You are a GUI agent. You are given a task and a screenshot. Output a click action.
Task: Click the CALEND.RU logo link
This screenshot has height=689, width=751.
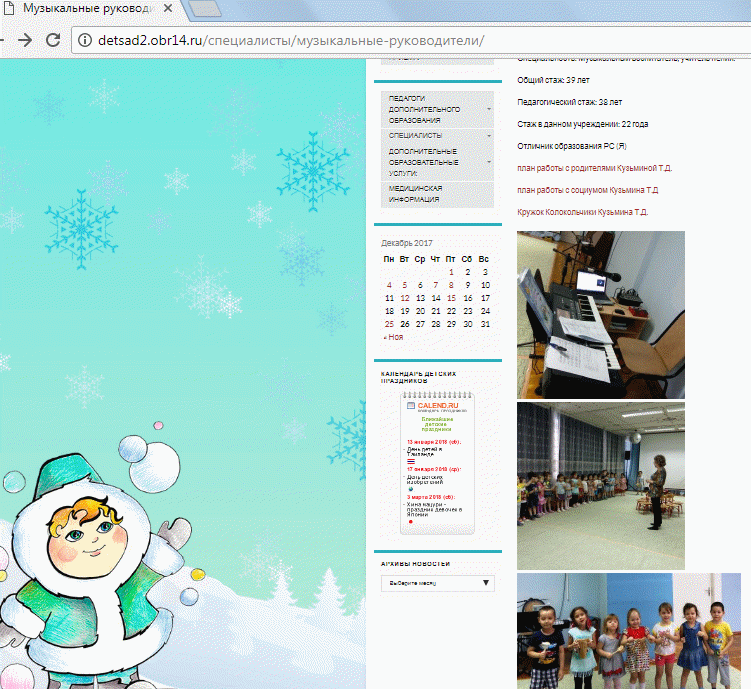[x=438, y=406]
